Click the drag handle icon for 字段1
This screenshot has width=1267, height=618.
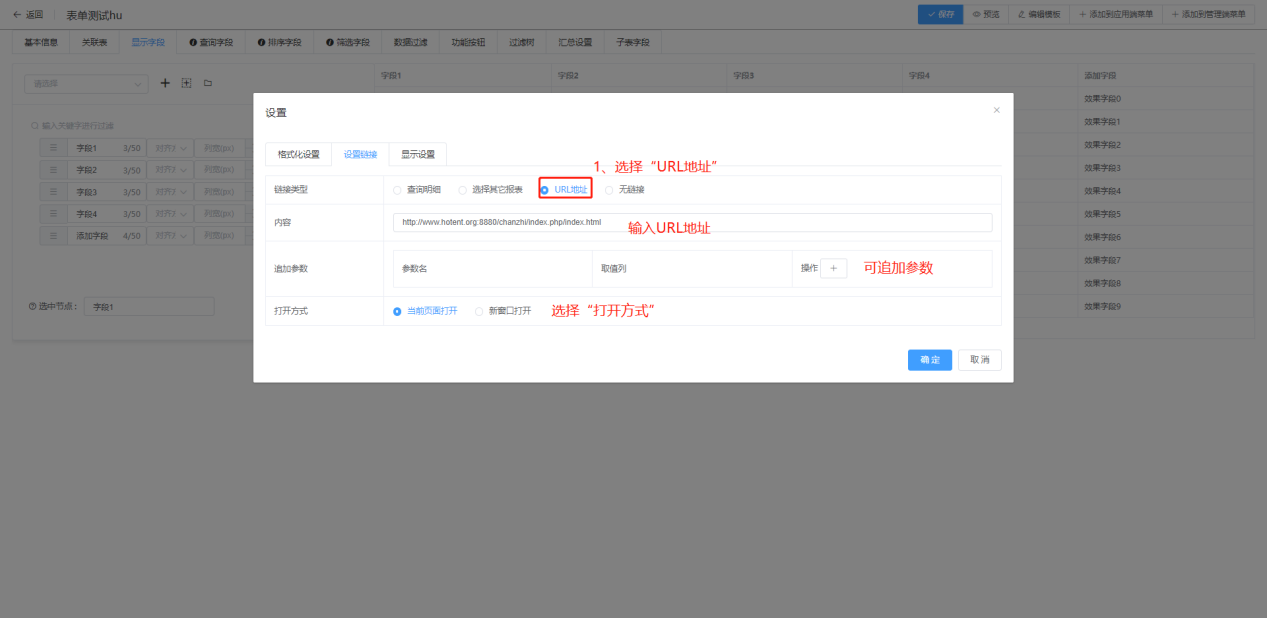click(54, 148)
